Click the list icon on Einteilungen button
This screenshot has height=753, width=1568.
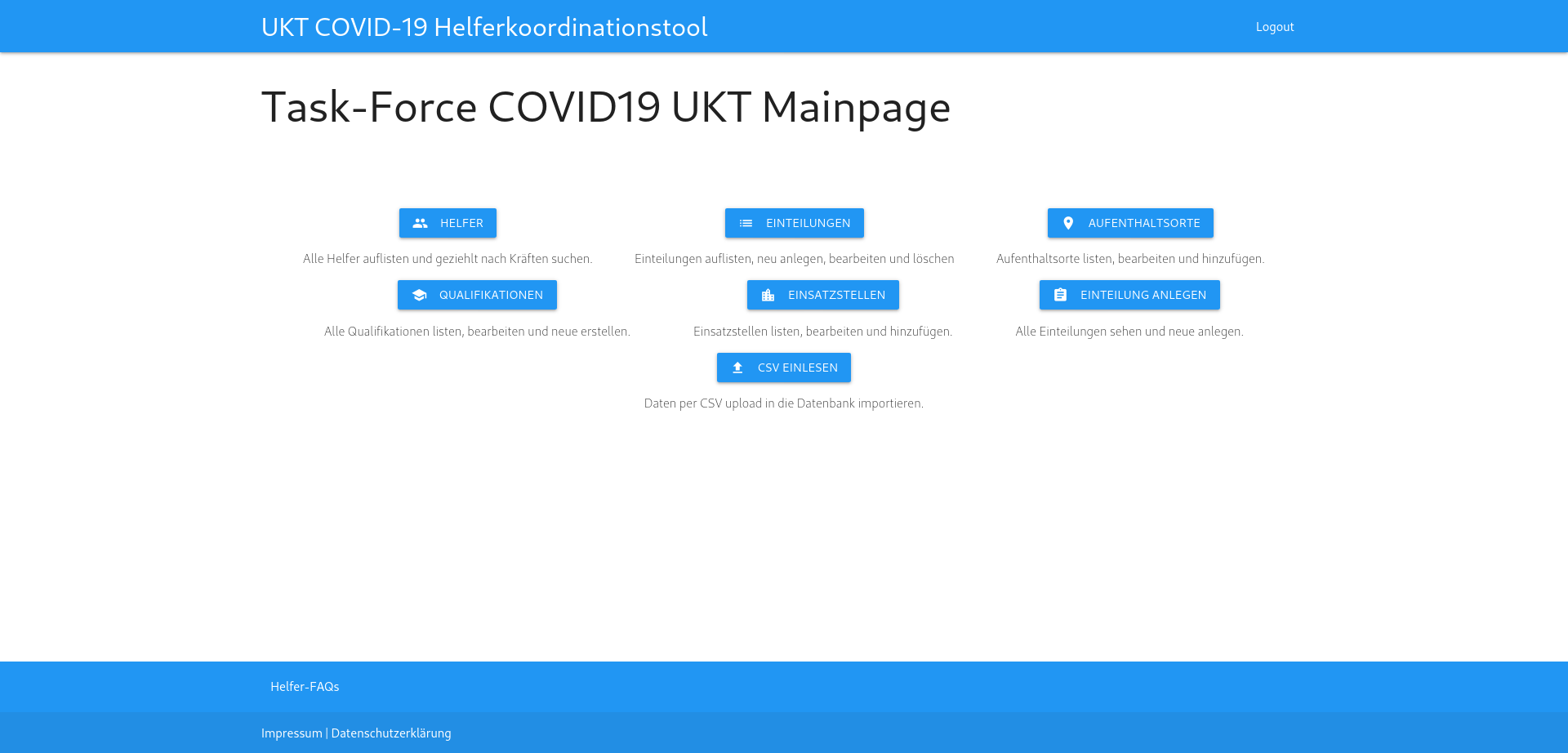coord(746,223)
